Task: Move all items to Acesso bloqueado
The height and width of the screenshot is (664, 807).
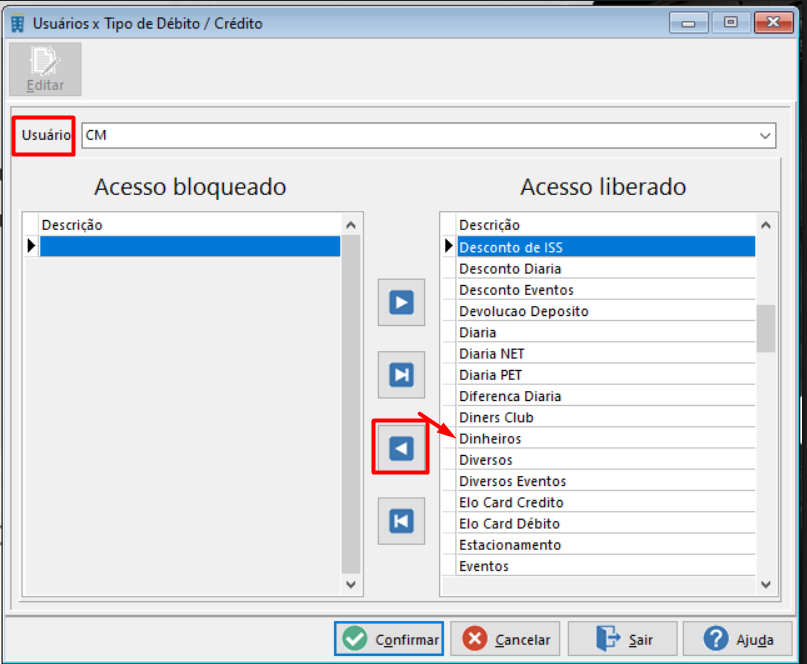Action: [x=401, y=521]
